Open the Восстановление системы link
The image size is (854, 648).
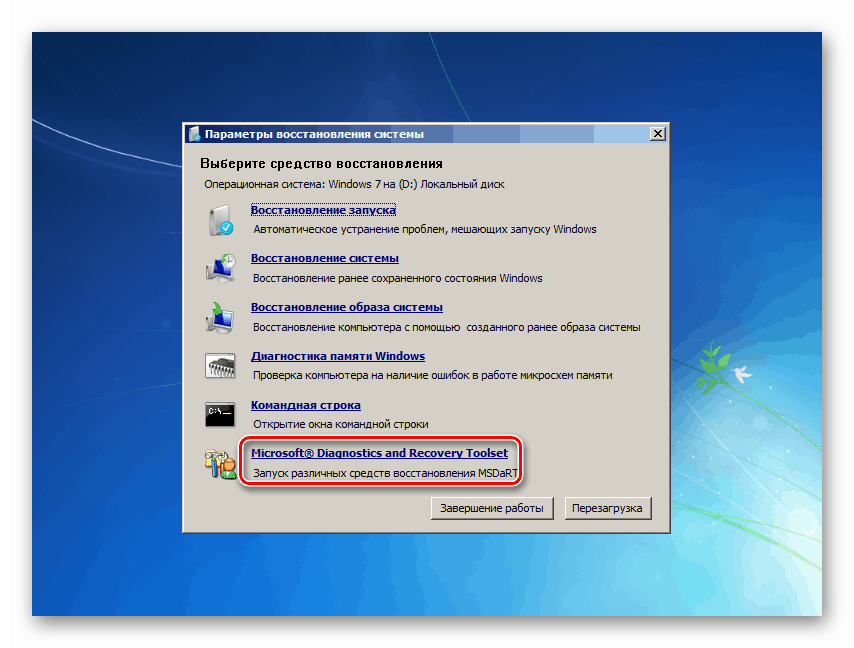coord(325,258)
